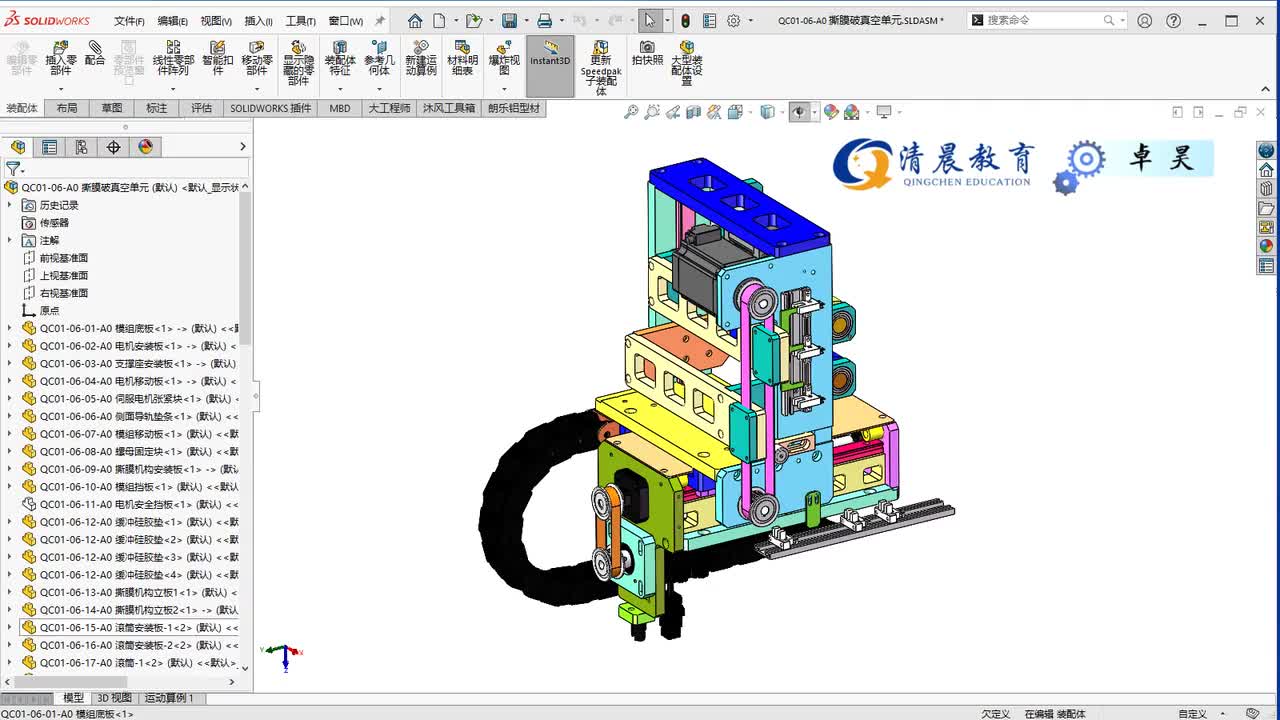Open Large Assembly Settings (大型装配体设置)
This screenshot has width=1280, height=720.
point(687,63)
